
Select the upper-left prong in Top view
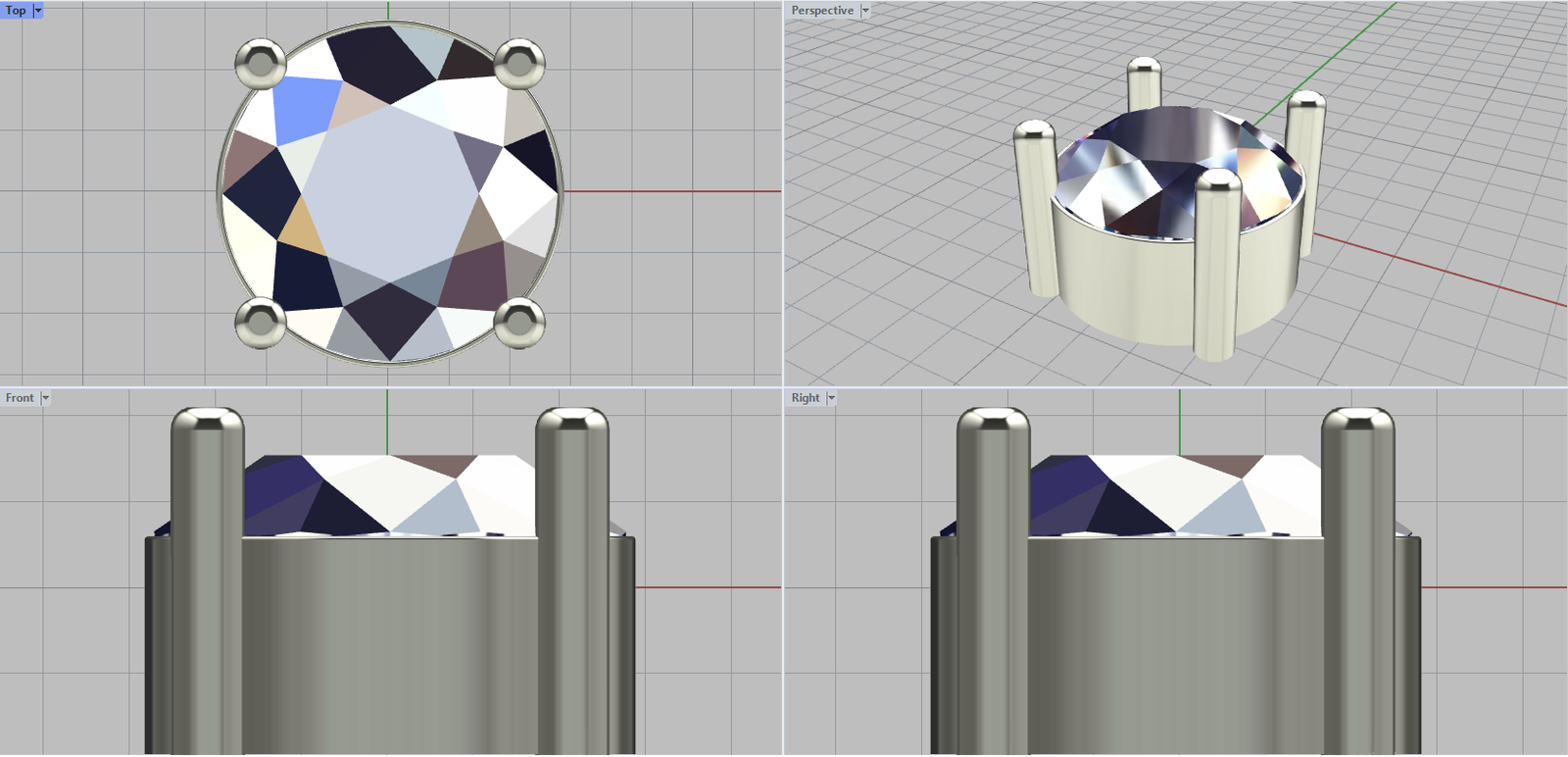(x=261, y=65)
